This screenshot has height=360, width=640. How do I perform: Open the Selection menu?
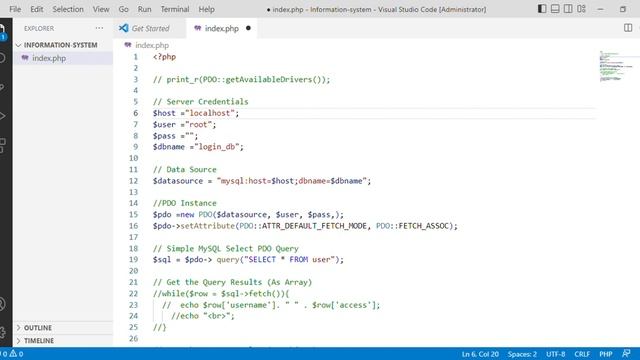coord(68,9)
